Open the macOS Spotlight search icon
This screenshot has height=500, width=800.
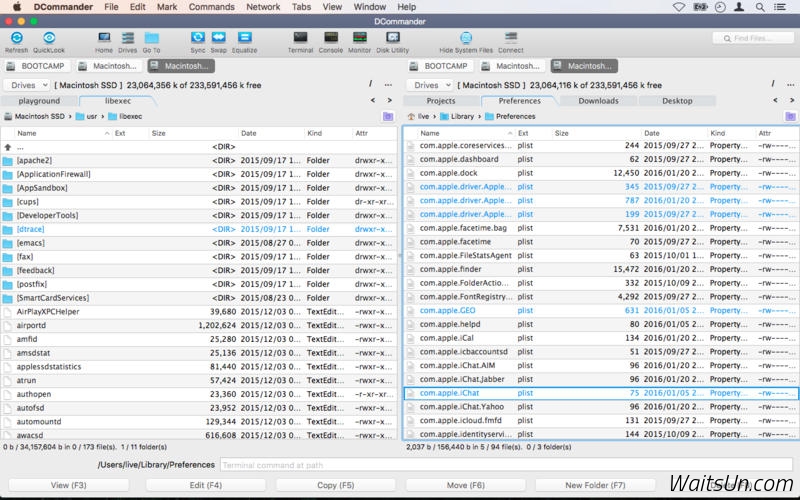(x=760, y=7)
